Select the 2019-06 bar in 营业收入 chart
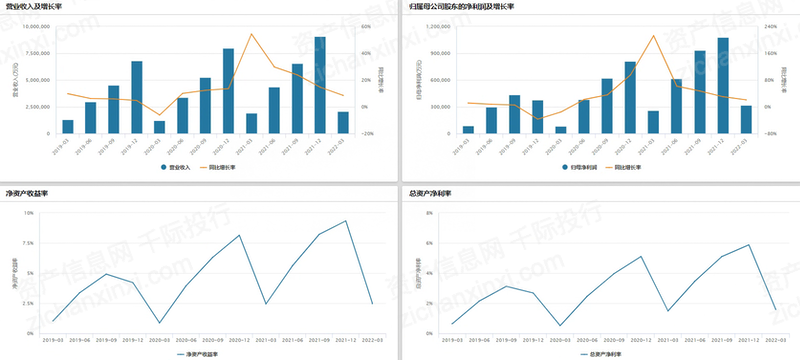Image resolution: width=800 pixels, height=360 pixels. (91, 118)
